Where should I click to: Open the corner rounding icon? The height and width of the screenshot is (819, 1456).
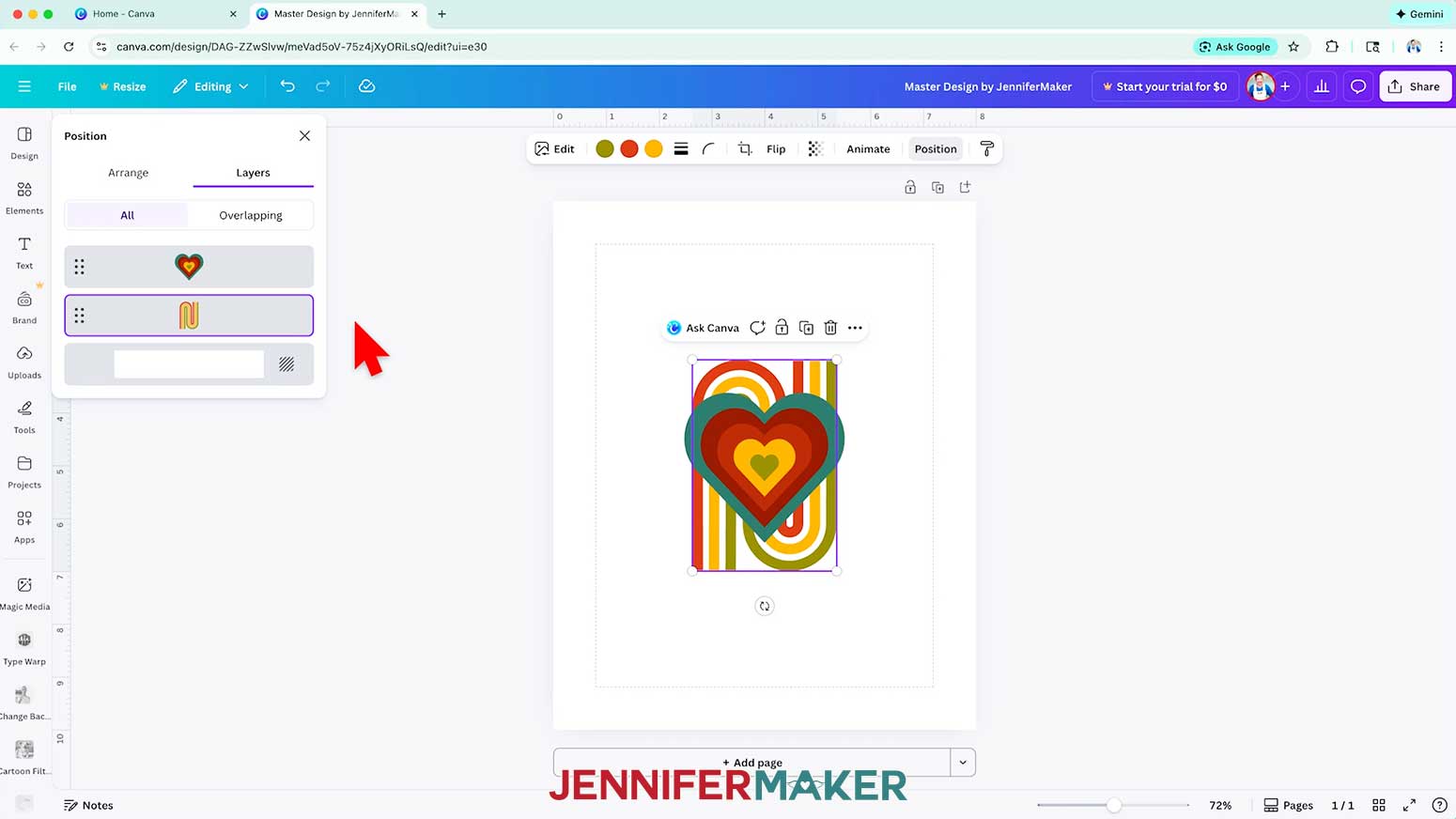pos(708,148)
